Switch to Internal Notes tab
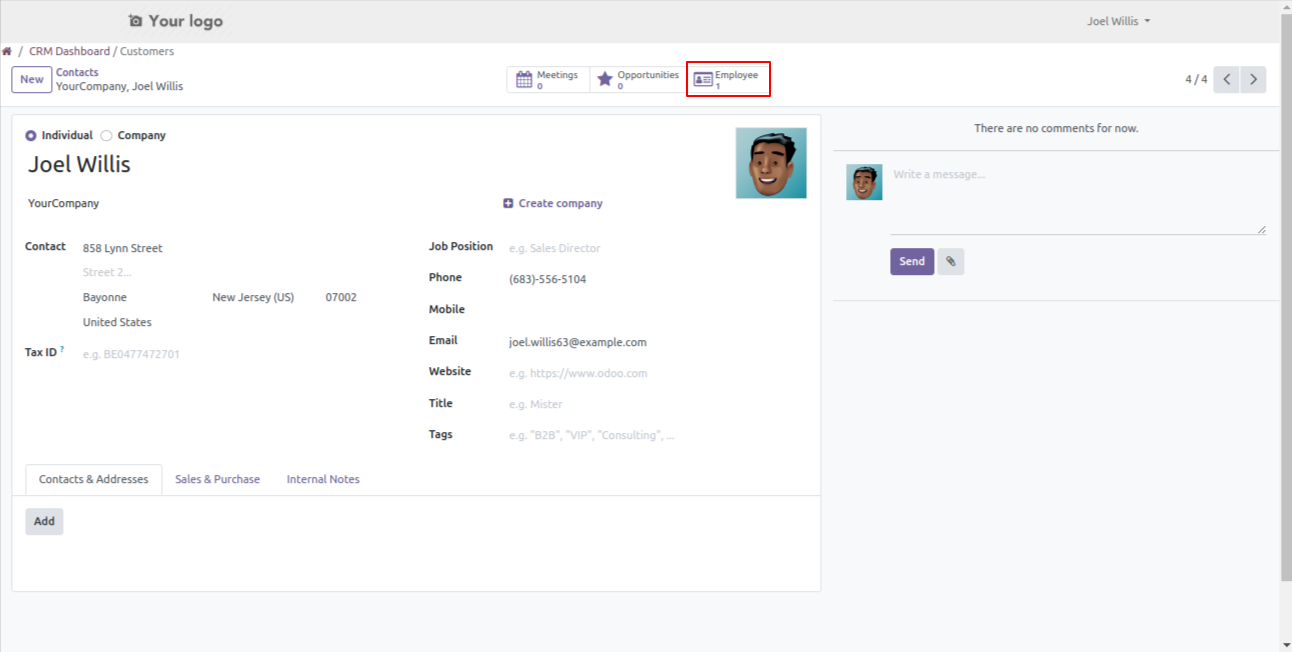This screenshot has height=652, width=1292. [x=323, y=479]
